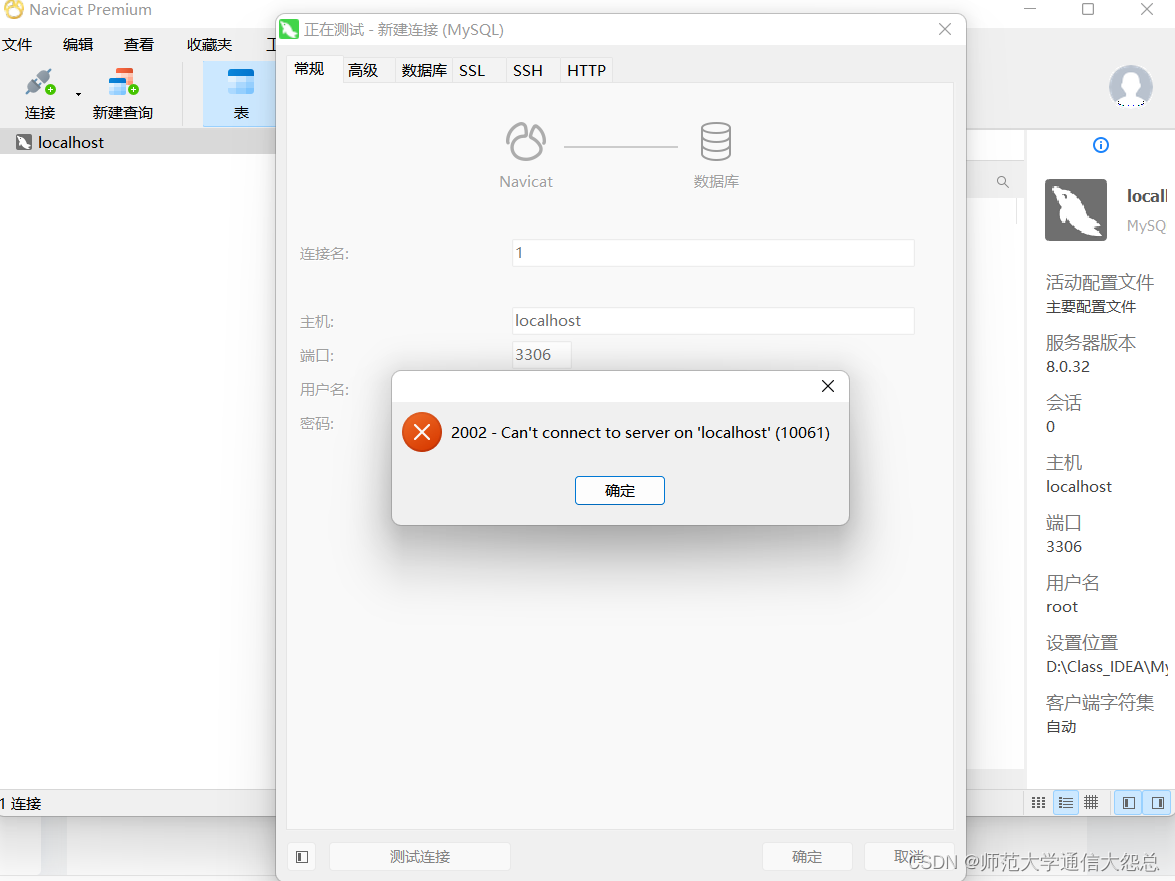Click the red error icon

422,432
